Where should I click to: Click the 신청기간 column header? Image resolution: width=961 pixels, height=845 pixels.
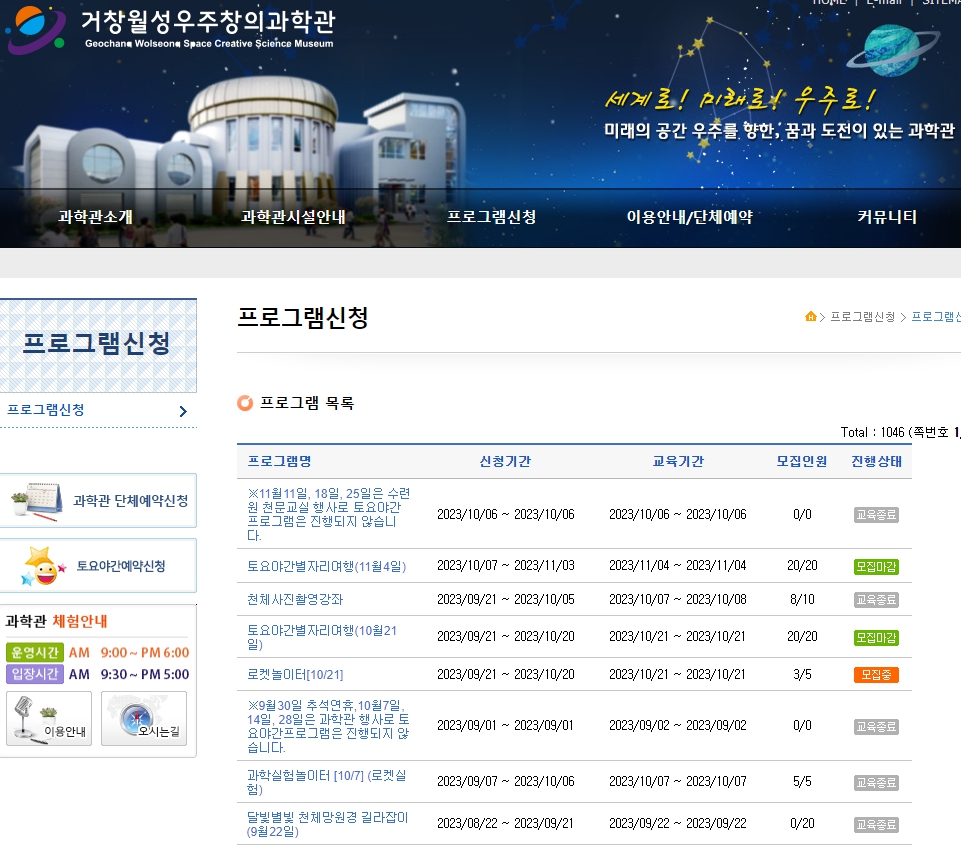click(505, 461)
